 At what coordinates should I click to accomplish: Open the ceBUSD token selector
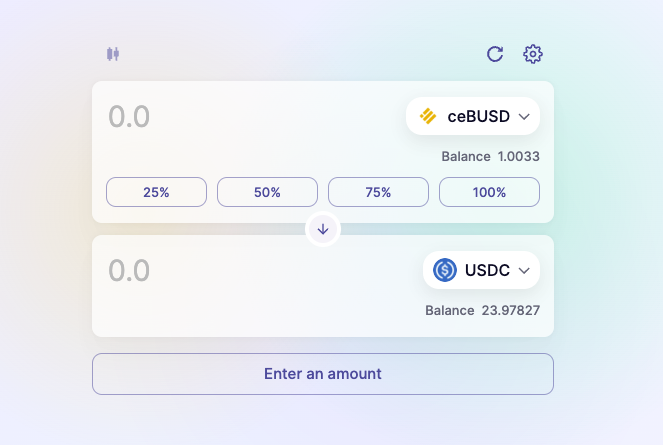coord(473,116)
